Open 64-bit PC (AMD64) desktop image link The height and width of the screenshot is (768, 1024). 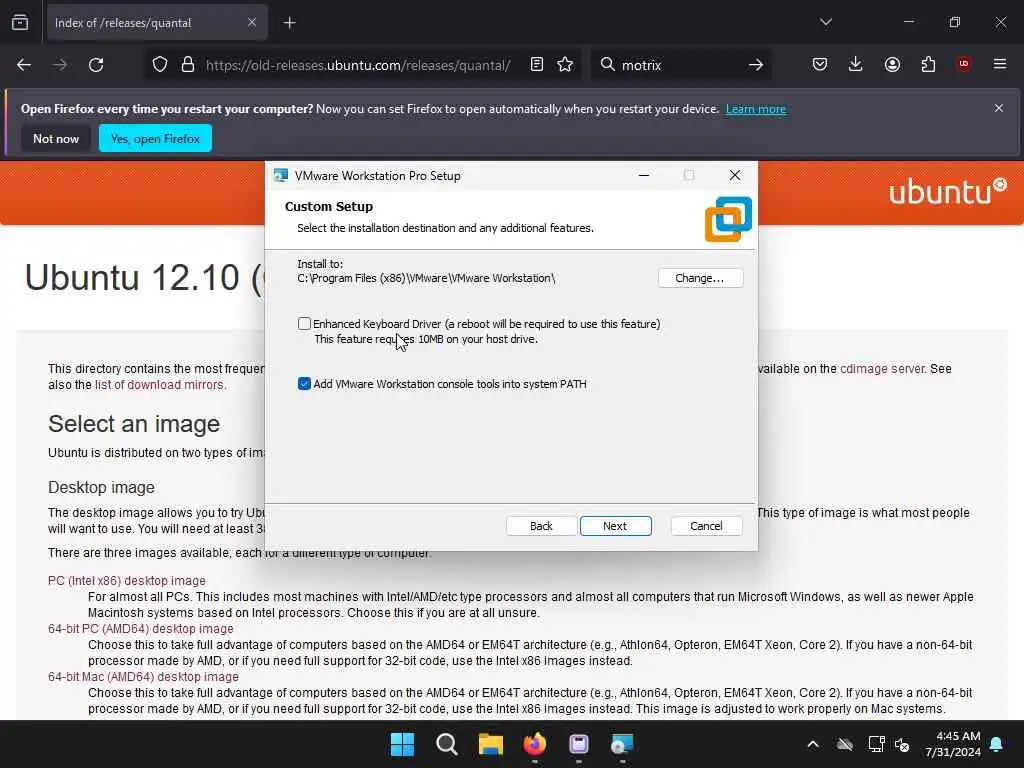(x=140, y=628)
